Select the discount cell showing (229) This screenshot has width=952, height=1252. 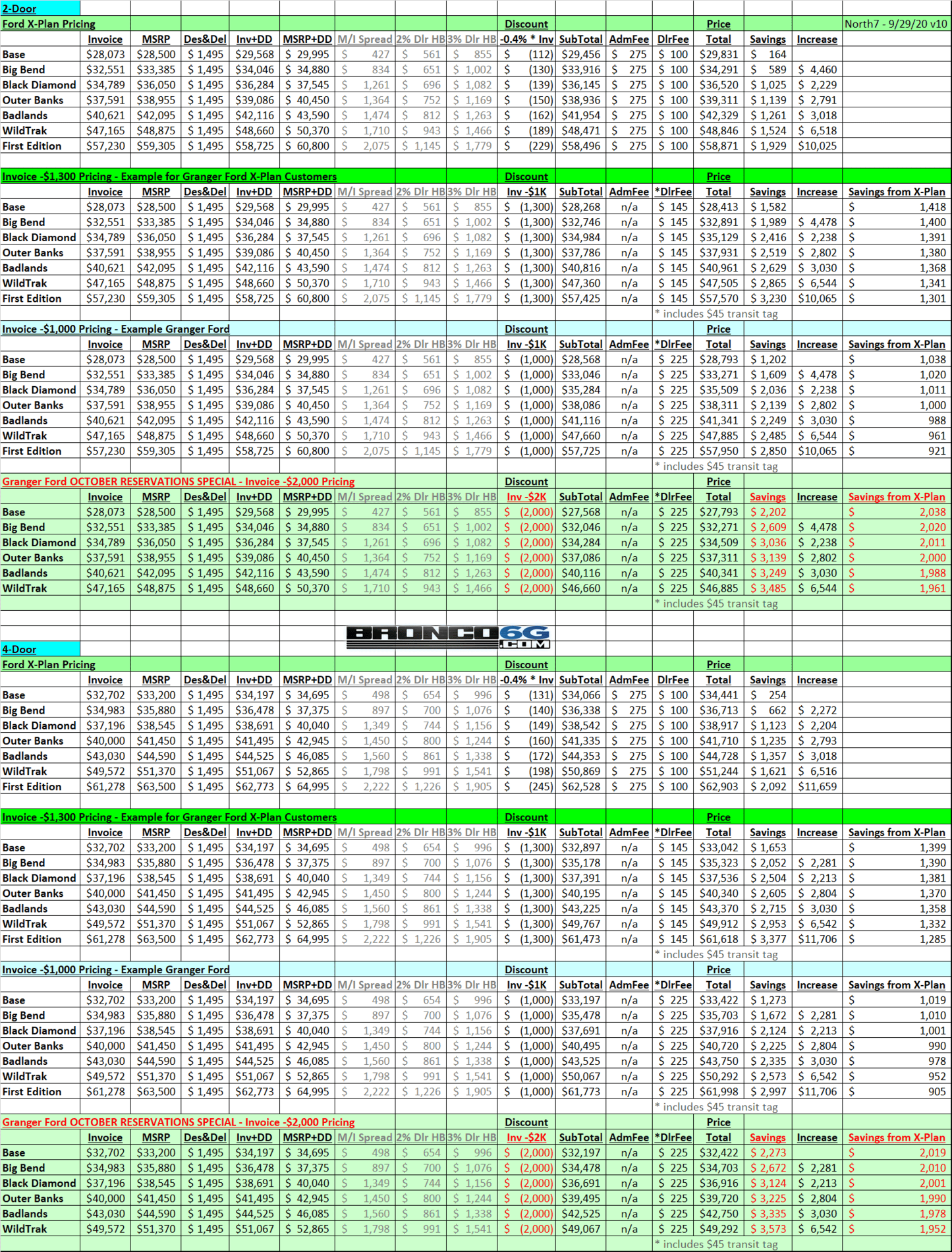527,146
